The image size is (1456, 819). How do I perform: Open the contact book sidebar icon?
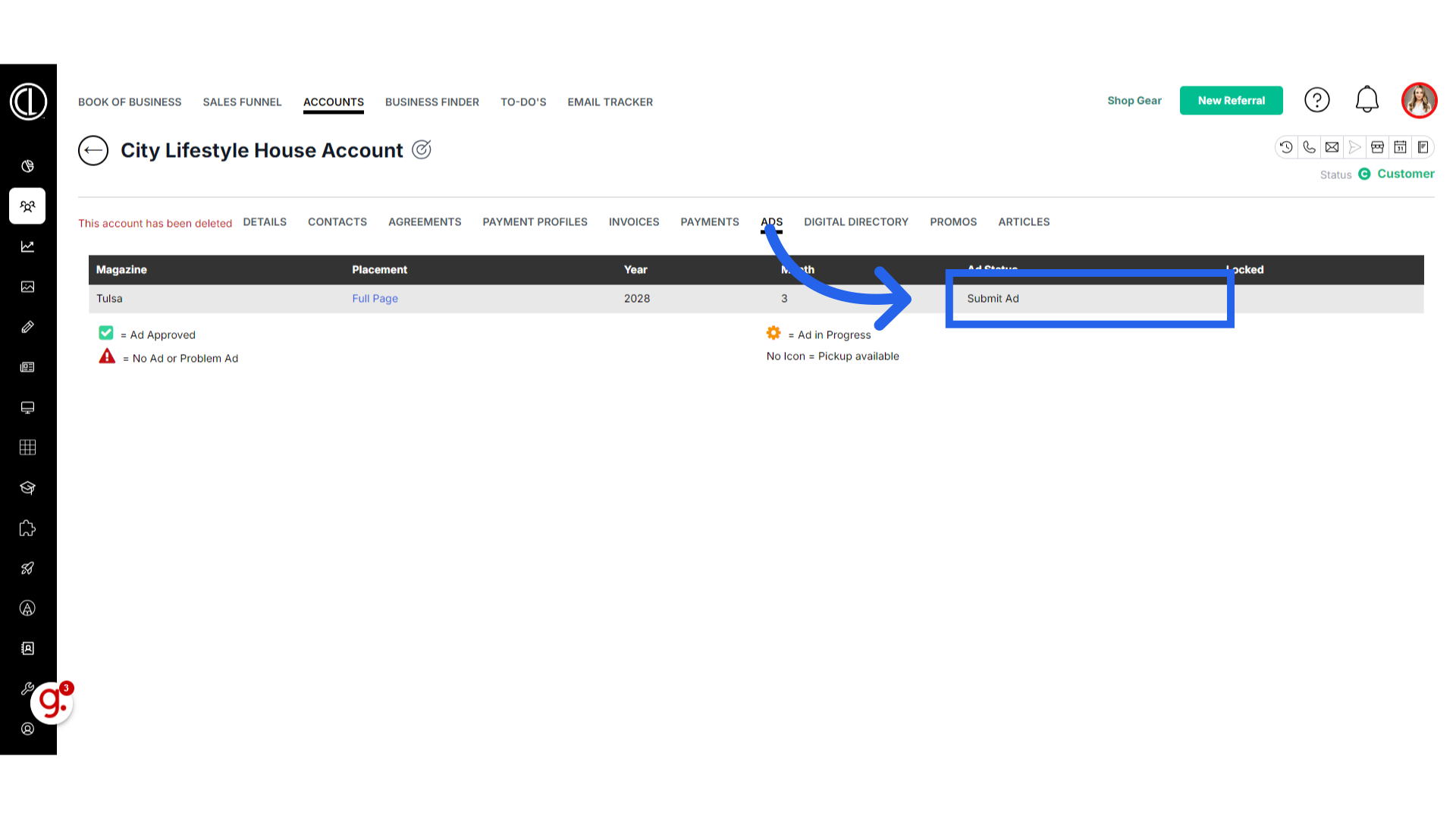pos(27,648)
